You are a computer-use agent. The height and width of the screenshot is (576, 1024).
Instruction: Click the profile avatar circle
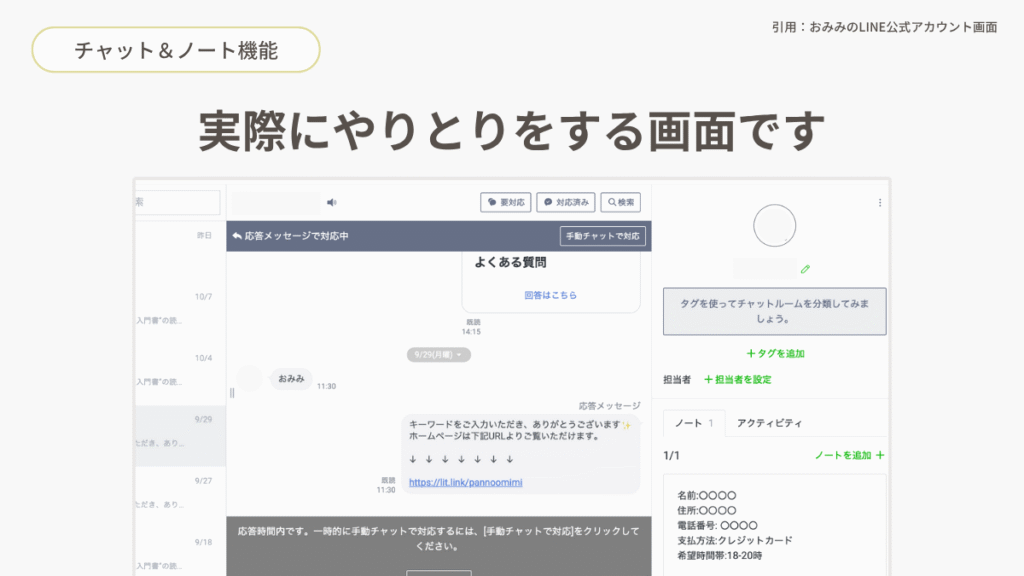(774, 225)
